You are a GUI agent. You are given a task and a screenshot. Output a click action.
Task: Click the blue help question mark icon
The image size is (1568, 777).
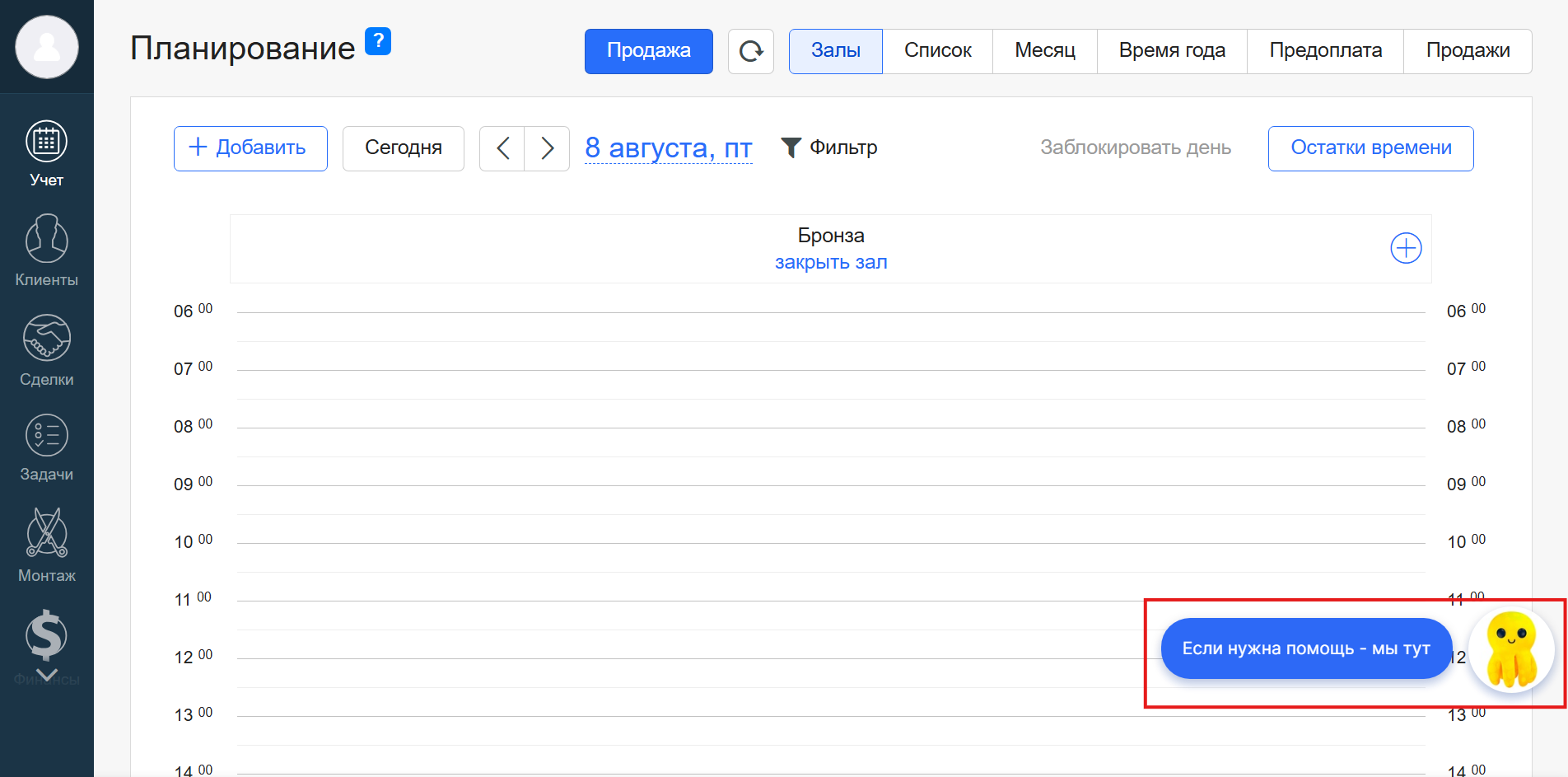378,41
